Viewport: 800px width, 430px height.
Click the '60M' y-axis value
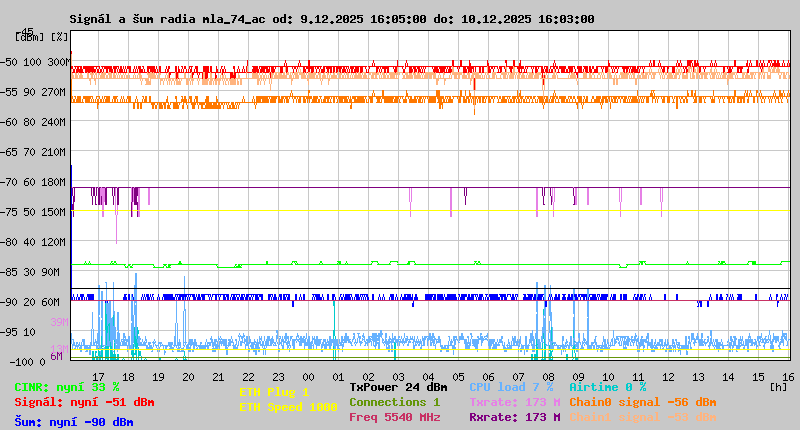click(x=51, y=302)
